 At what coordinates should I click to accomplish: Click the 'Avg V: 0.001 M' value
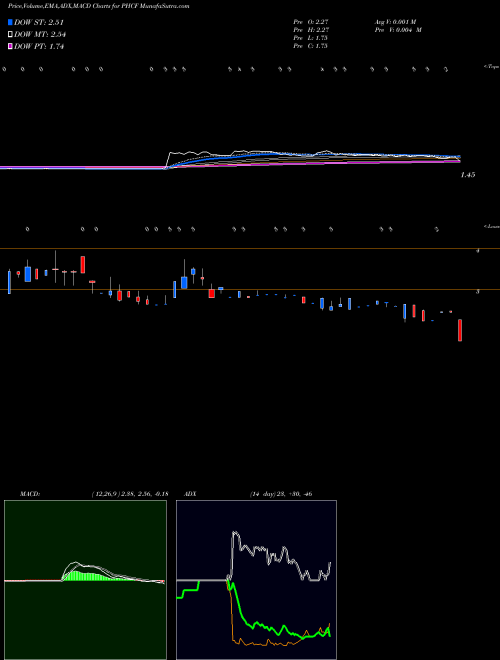point(396,22)
